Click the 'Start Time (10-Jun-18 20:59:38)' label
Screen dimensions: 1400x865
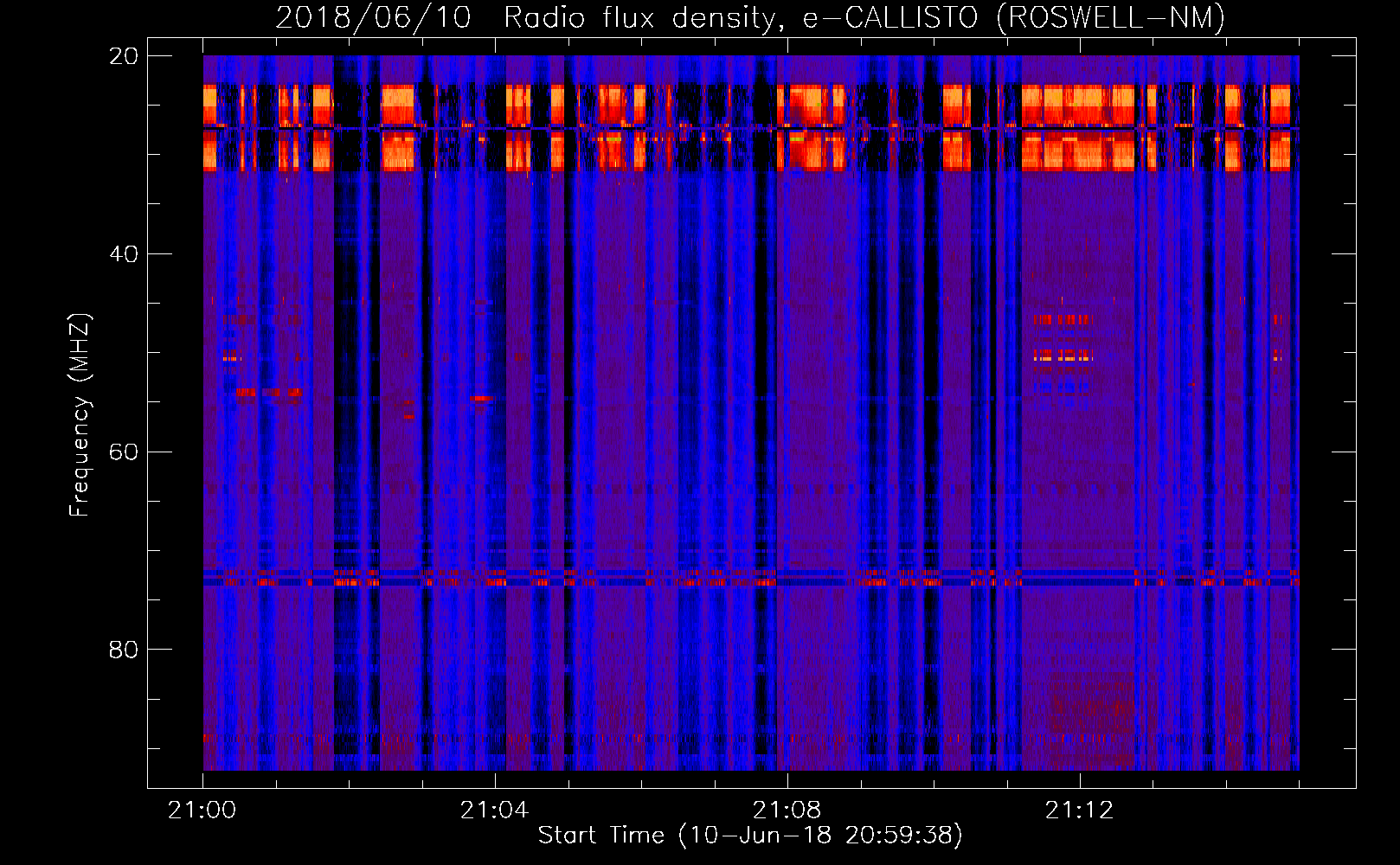pos(750,836)
